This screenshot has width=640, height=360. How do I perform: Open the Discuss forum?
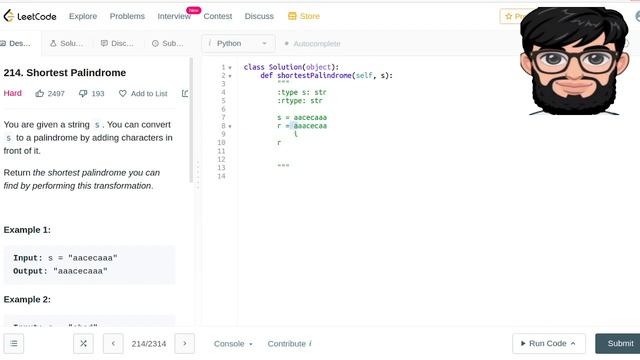pos(259,16)
